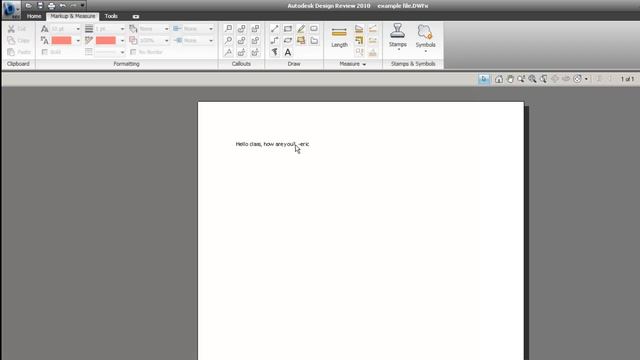Switch to the Home ribbon tab
640x360 pixels.
click(x=34, y=16)
